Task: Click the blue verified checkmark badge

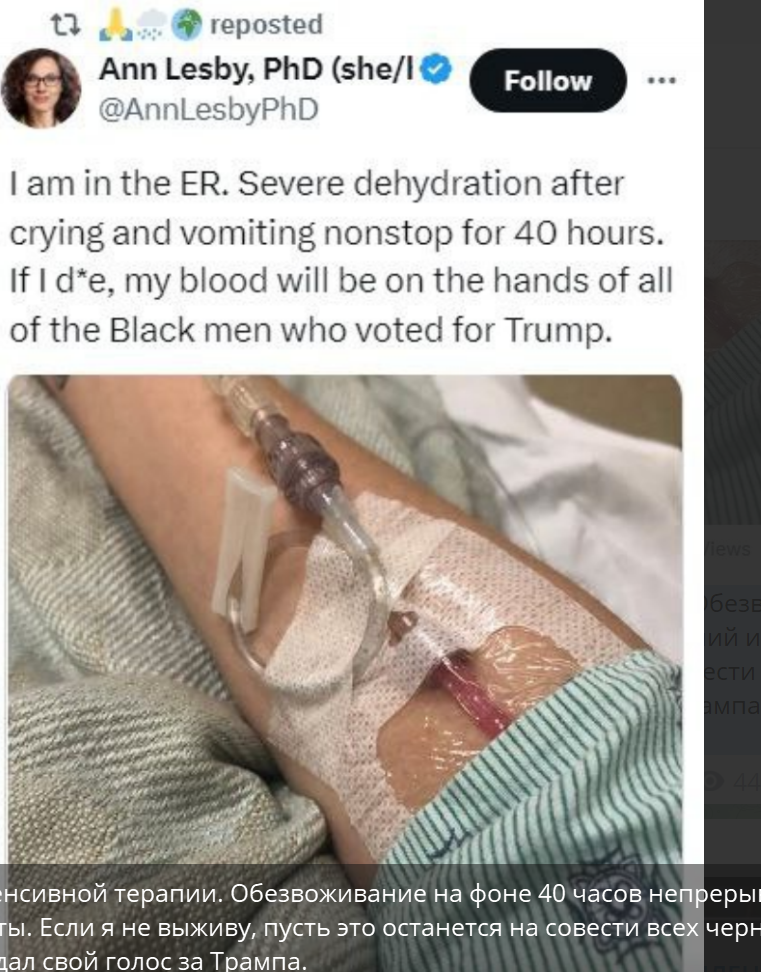Action: (x=436, y=69)
